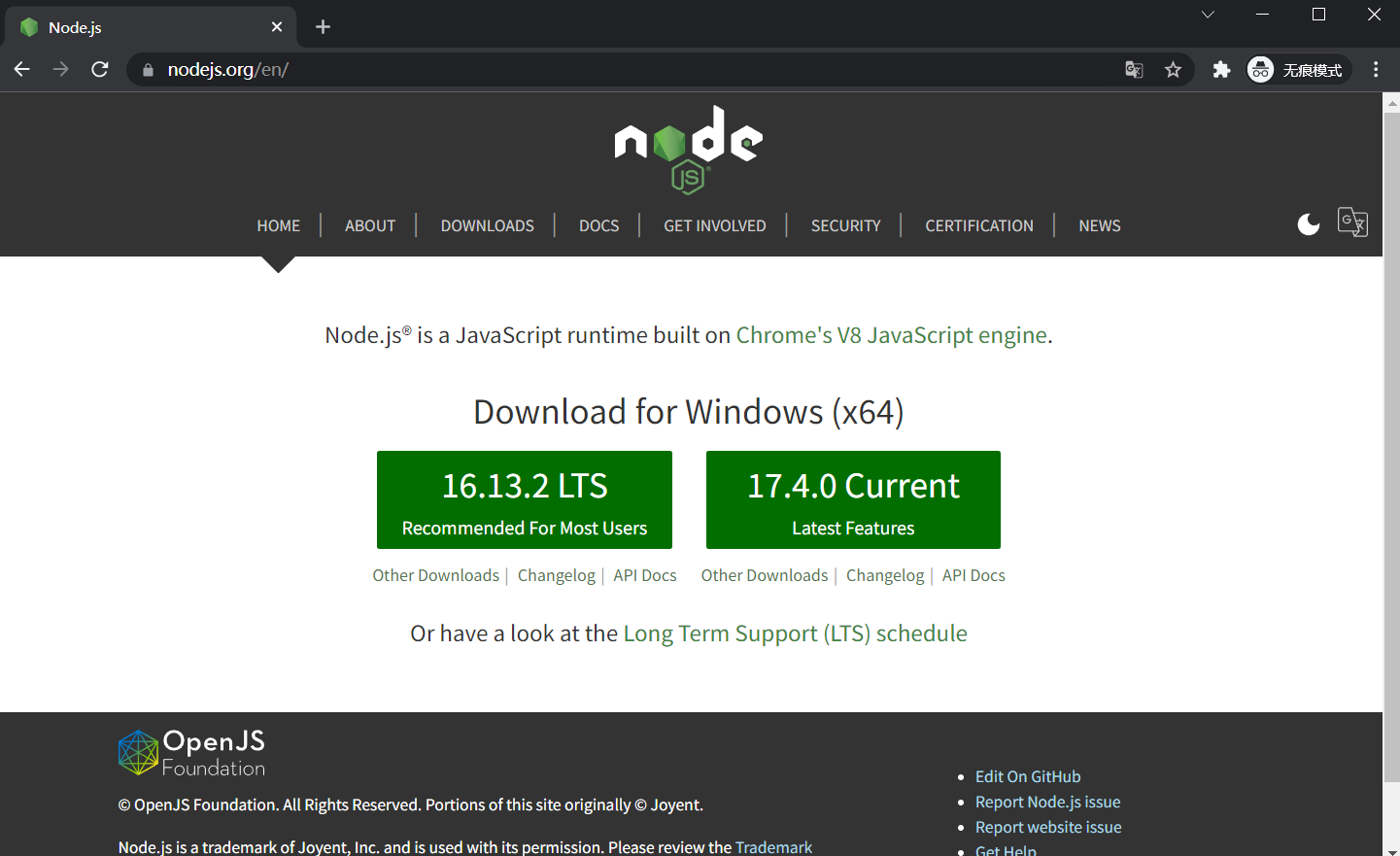The height and width of the screenshot is (856, 1400).
Task: Click Edit On GitHub link
Action: pyautogui.click(x=1028, y=776)
